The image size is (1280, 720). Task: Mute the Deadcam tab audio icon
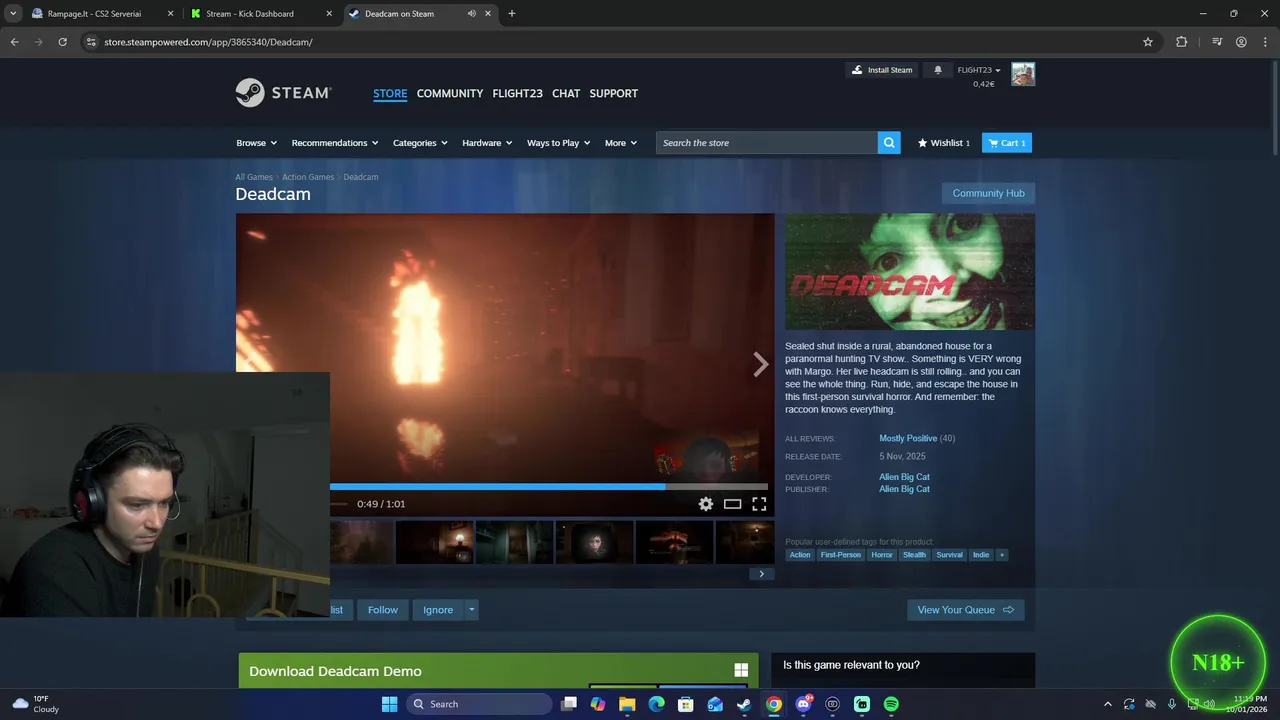472,14
